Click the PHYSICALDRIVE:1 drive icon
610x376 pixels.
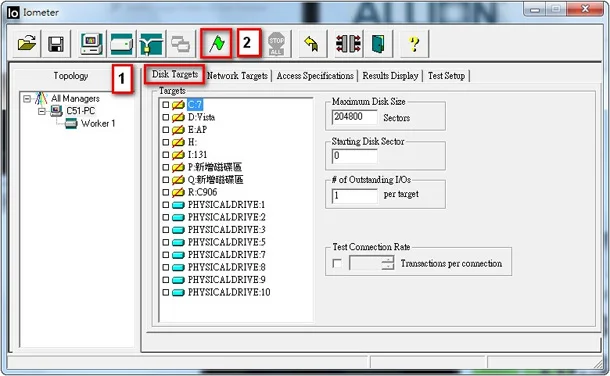click(178, 205)
